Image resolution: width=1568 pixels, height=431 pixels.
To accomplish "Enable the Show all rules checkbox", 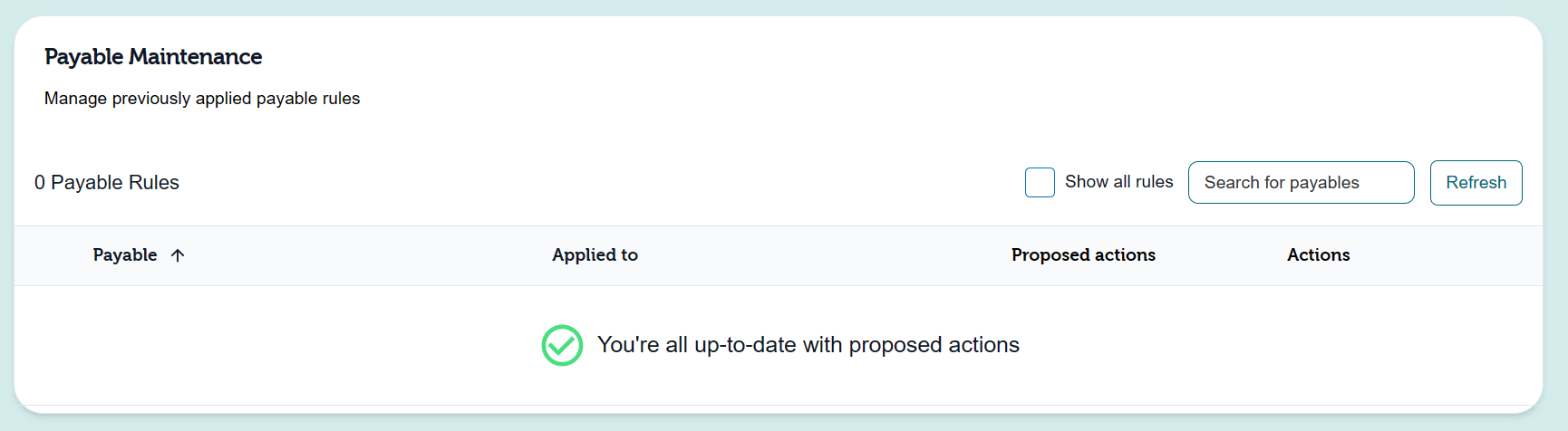I will 1040,182.
